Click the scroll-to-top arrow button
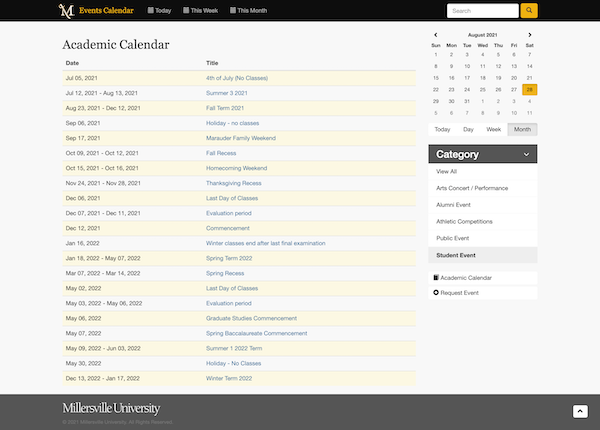Screen dimensions: 600x430 (580, 411)
